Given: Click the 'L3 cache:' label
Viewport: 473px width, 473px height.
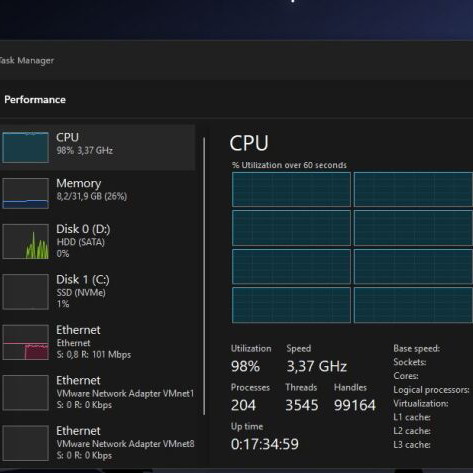Looking at the screenshot, I should (412, 445).
